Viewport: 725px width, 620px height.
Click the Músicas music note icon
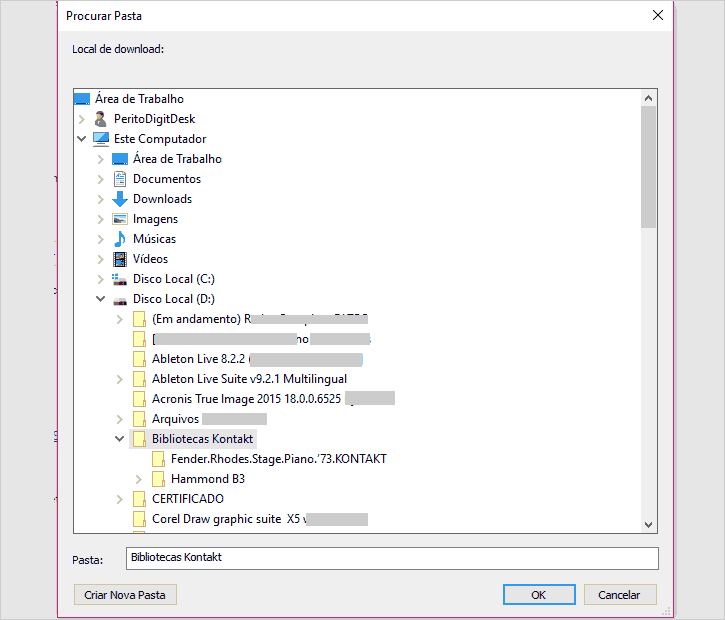(x=120, y=239)
